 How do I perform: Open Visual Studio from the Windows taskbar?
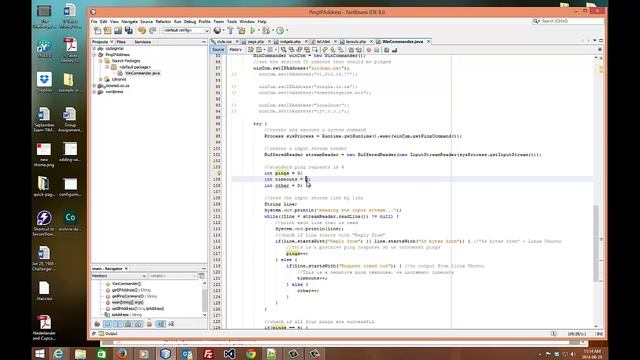click(x=229, y=353)
